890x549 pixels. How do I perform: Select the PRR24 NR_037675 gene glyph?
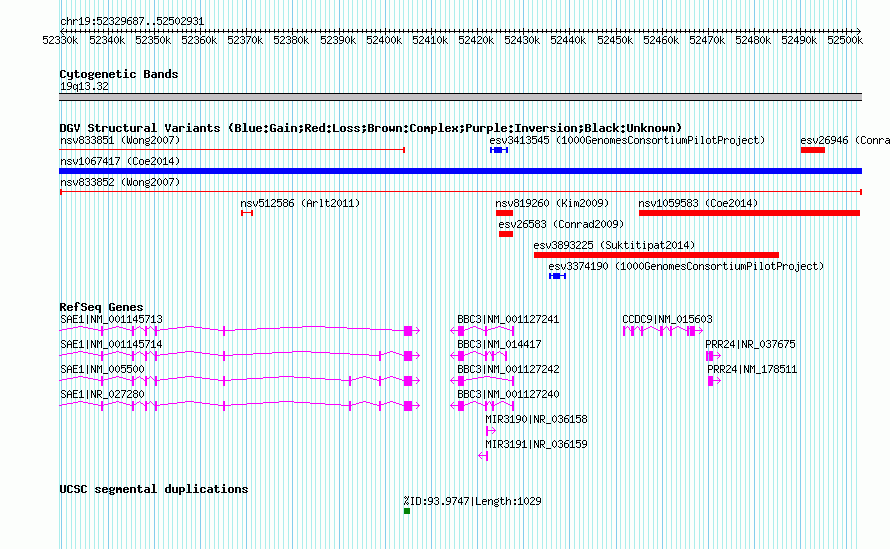point(713,356)
